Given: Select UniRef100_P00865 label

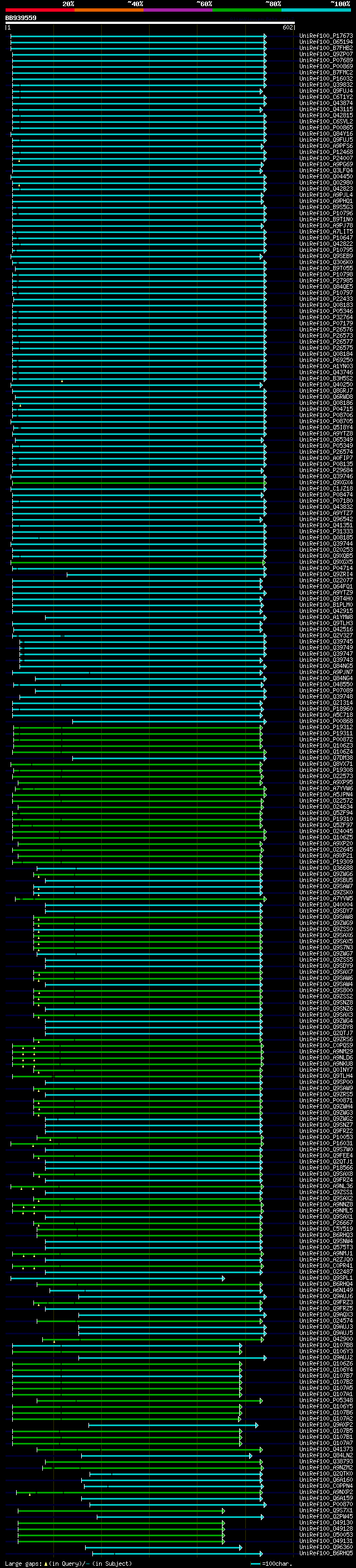Looking at the screenshot, I should [326, 128].
